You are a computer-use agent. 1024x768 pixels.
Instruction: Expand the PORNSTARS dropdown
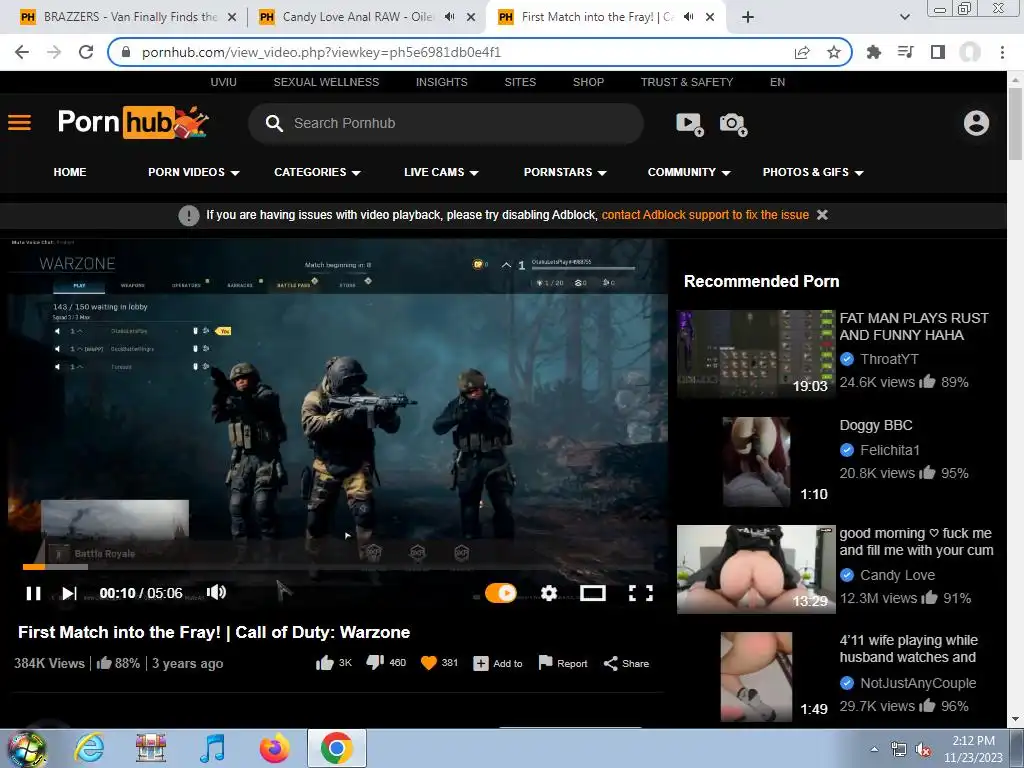(566, 172)
